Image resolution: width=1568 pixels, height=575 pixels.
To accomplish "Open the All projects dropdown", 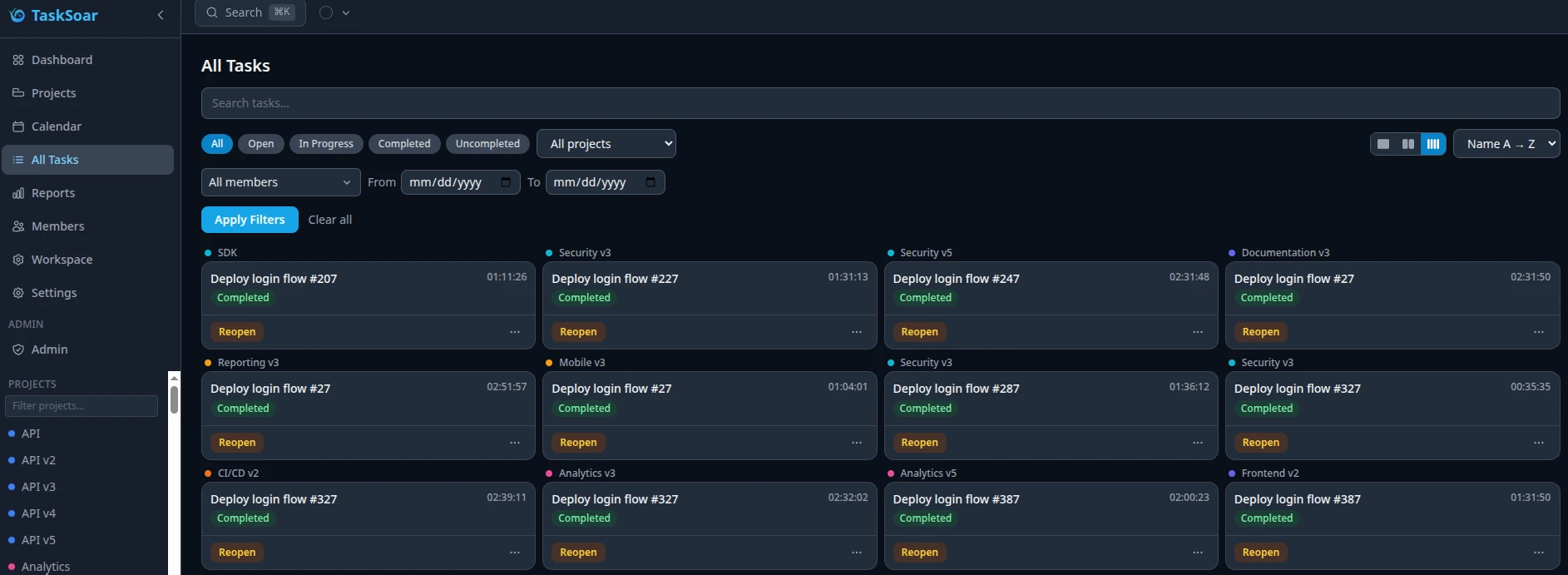I will [x=606, y=144].
